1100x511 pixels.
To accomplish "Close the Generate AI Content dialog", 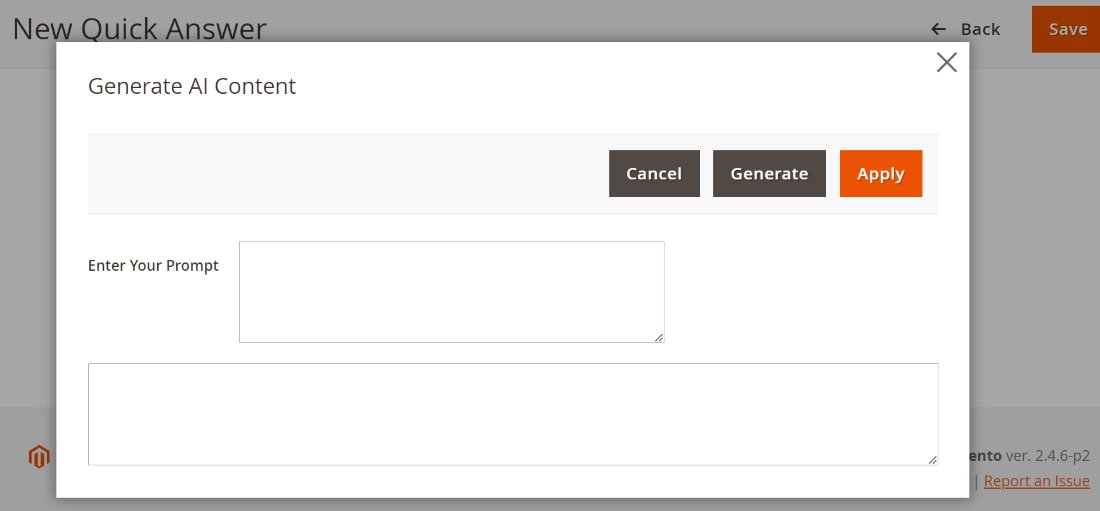I will pos(946,62).
